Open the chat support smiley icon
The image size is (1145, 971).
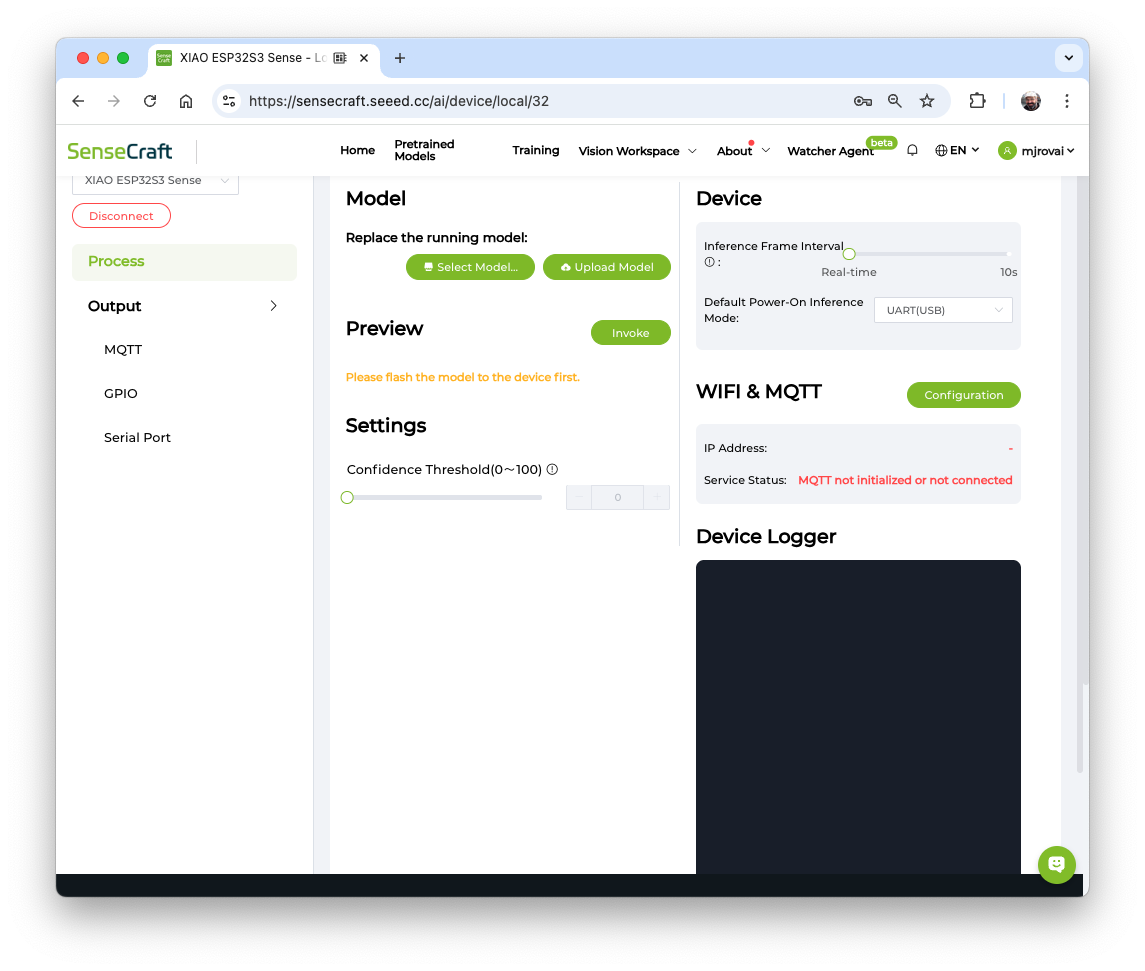point(1056,864)
